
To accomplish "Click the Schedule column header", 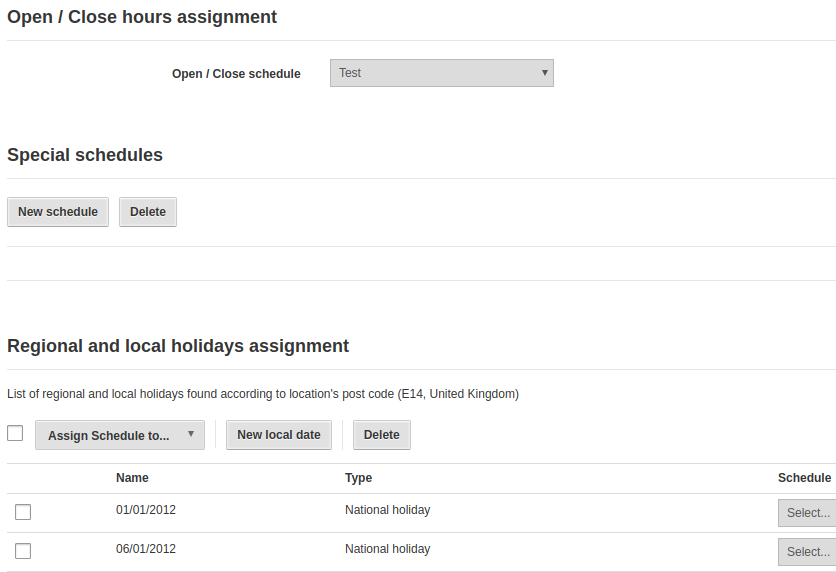I will tap(805, 478).
